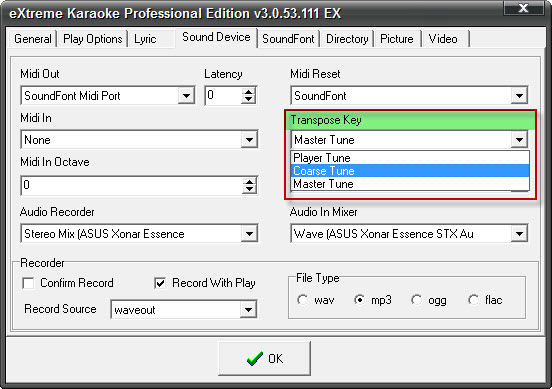
Task: Open the Video tab
Action: (x=443, y=39)
